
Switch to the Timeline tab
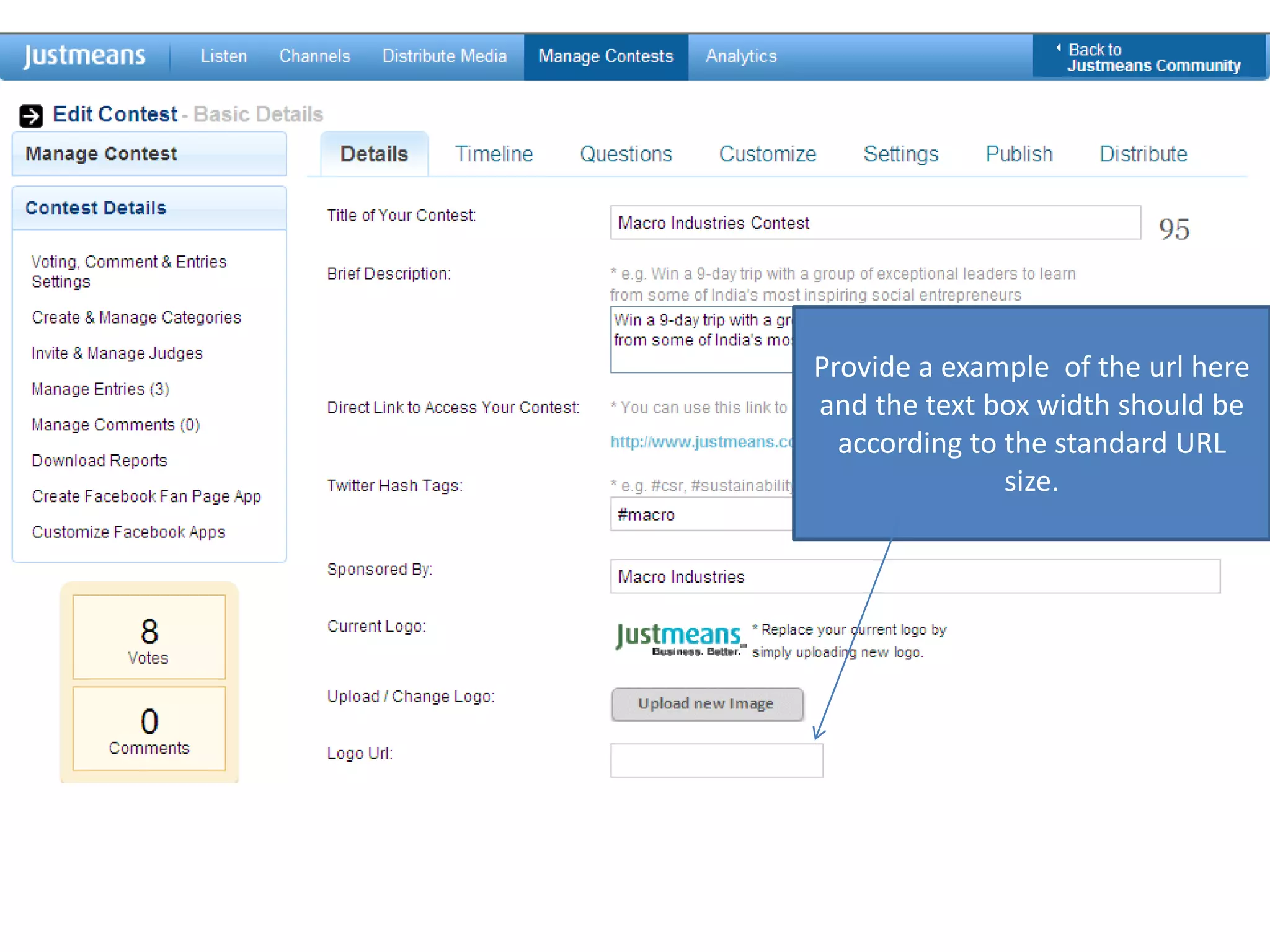click(494, 154)
